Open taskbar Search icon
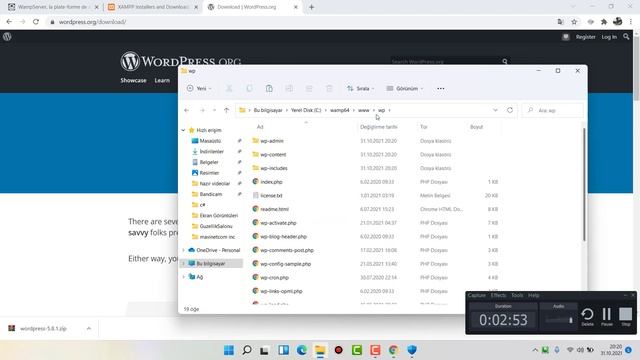 (247, 350)
